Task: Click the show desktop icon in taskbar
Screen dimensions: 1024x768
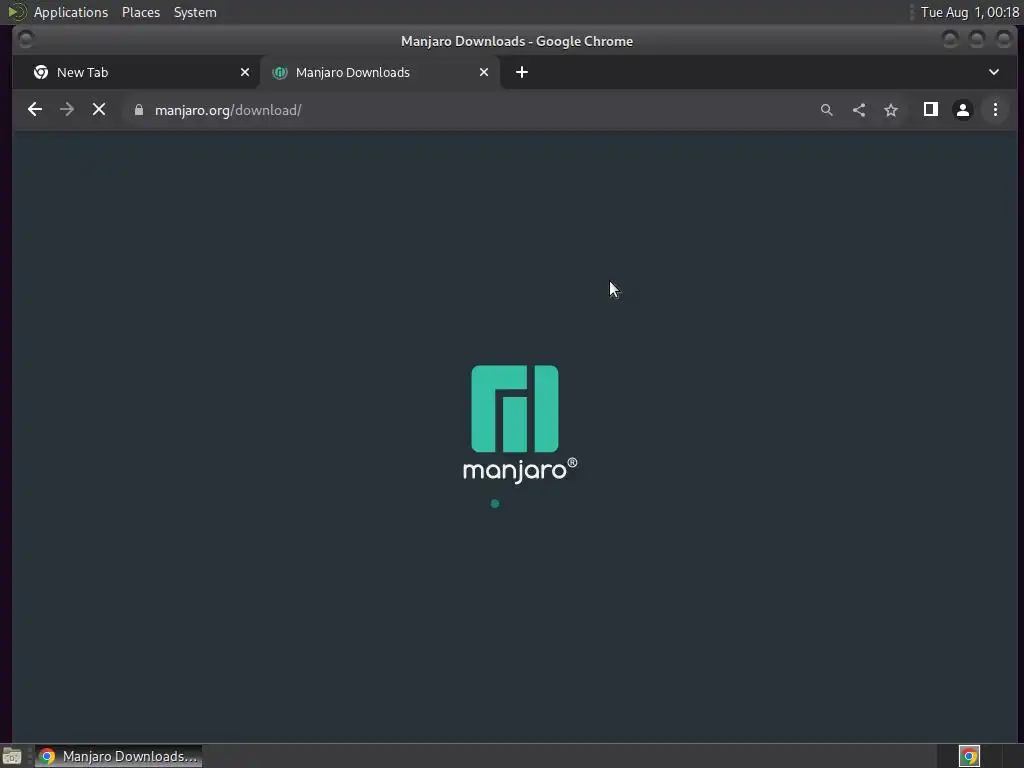Action: [x=12, y=756]
